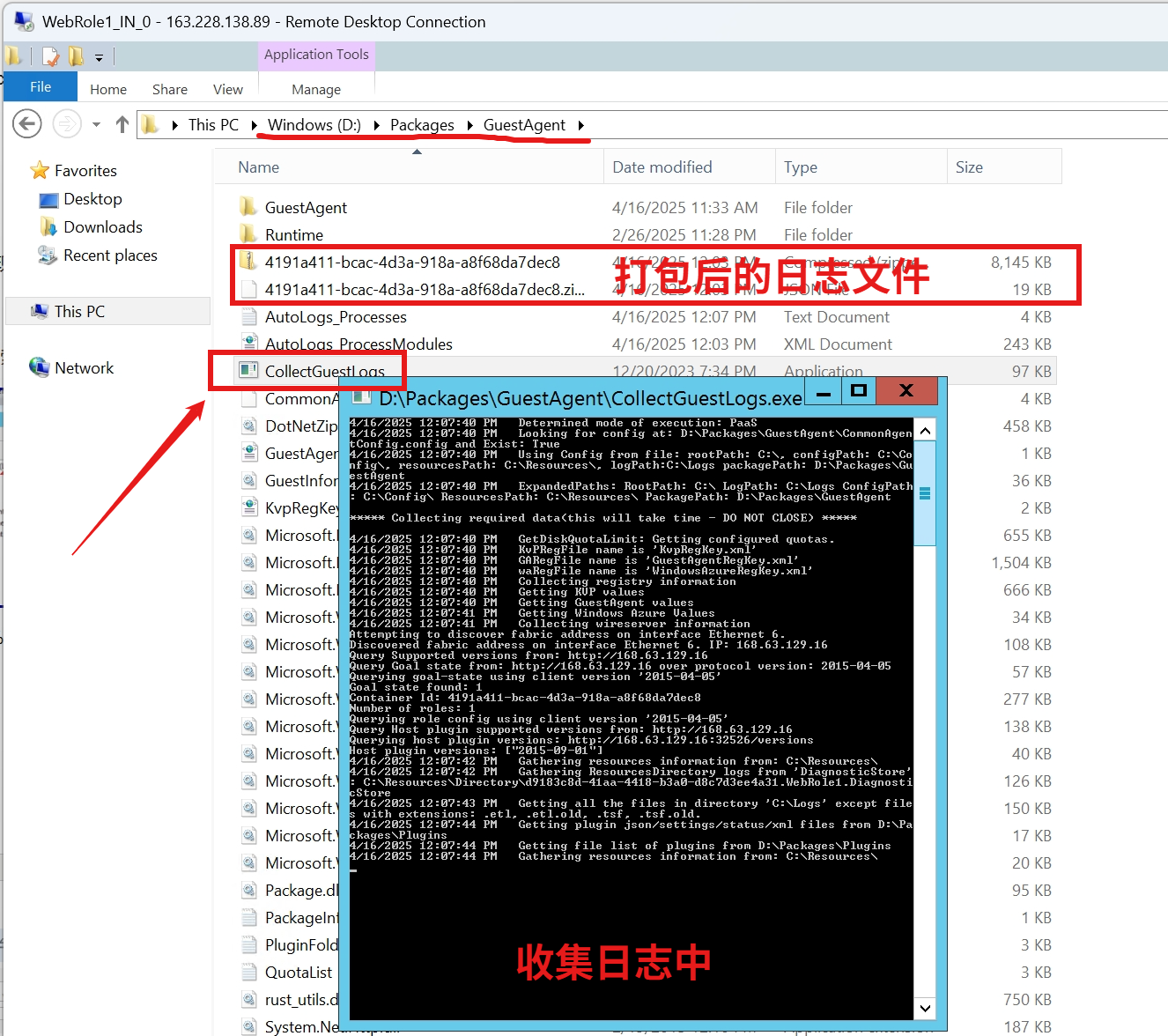Sort files by Date modified column
This screenshot has width=1168, height=1036.
(x=662, y=167)
